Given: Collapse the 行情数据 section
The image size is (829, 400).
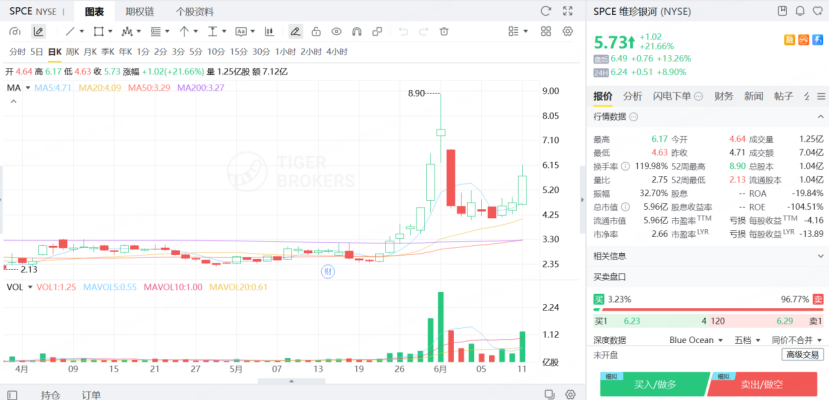Looking at the screenshot, I should coord(821,117).
